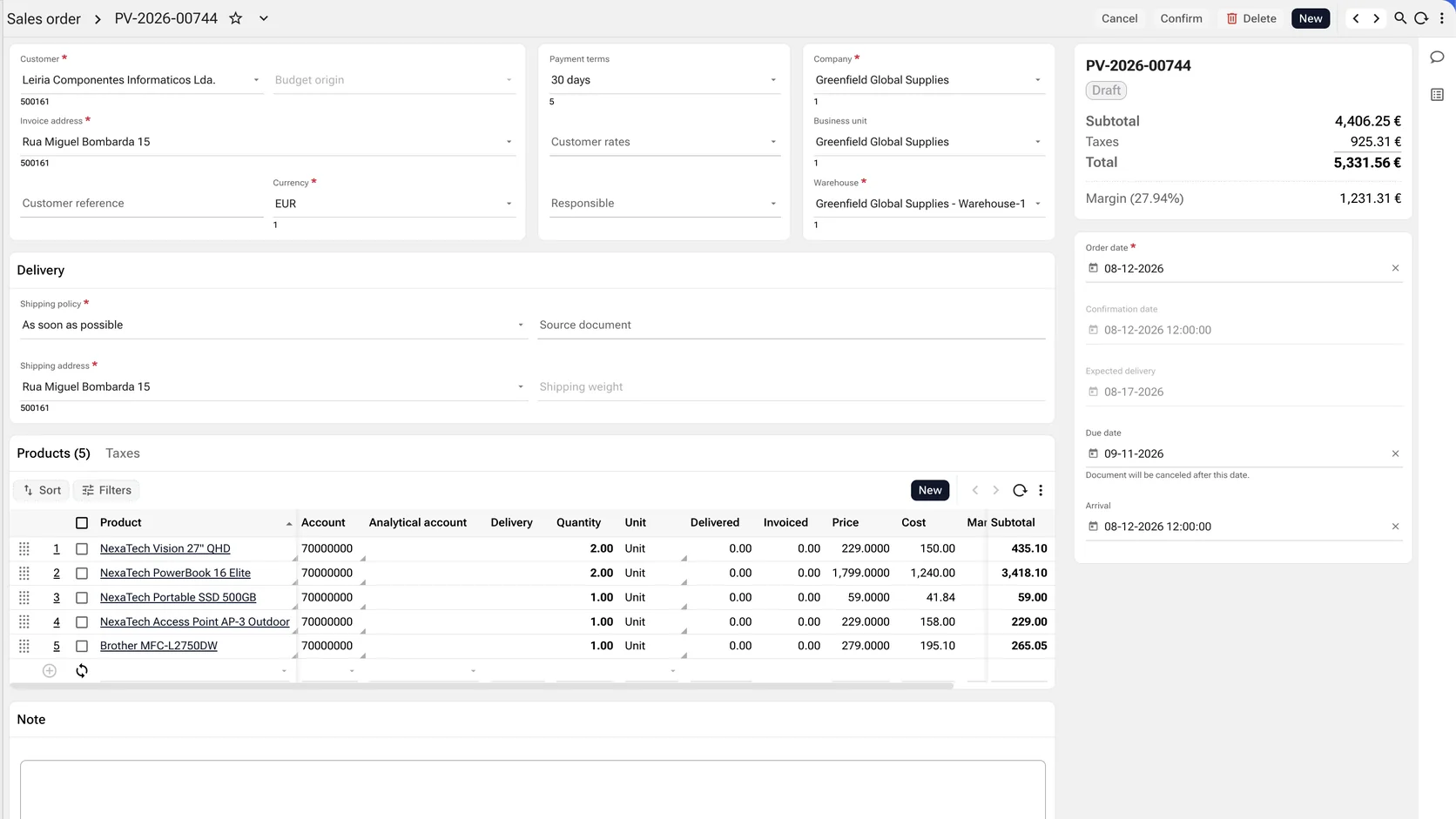Expand the Budget origin dropdown
The height and width of the screenshot is (819, 1456).
coord(509,80)
